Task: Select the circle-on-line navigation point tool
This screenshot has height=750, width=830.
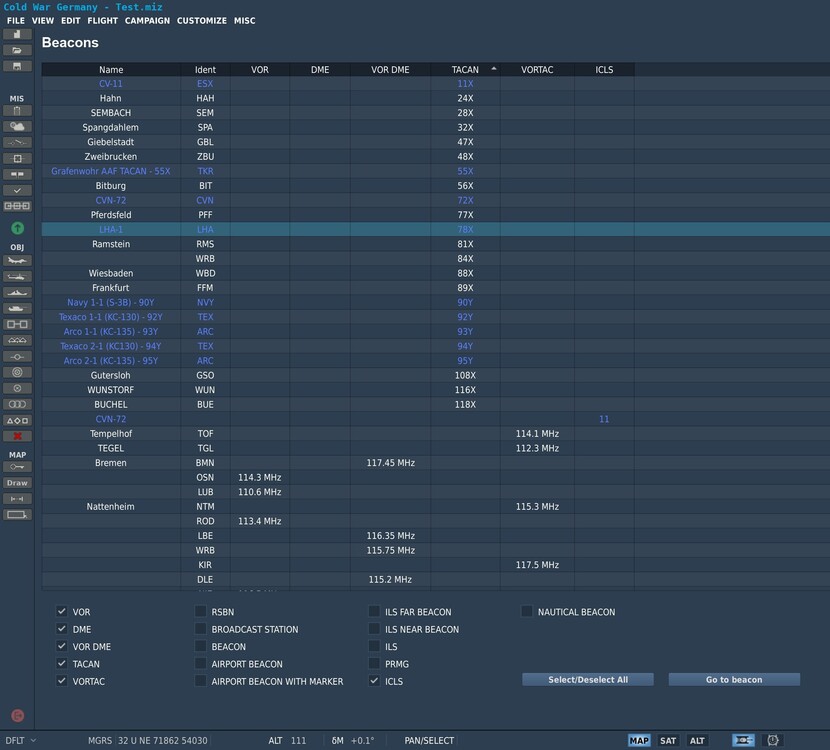Action: click(17, 356)
